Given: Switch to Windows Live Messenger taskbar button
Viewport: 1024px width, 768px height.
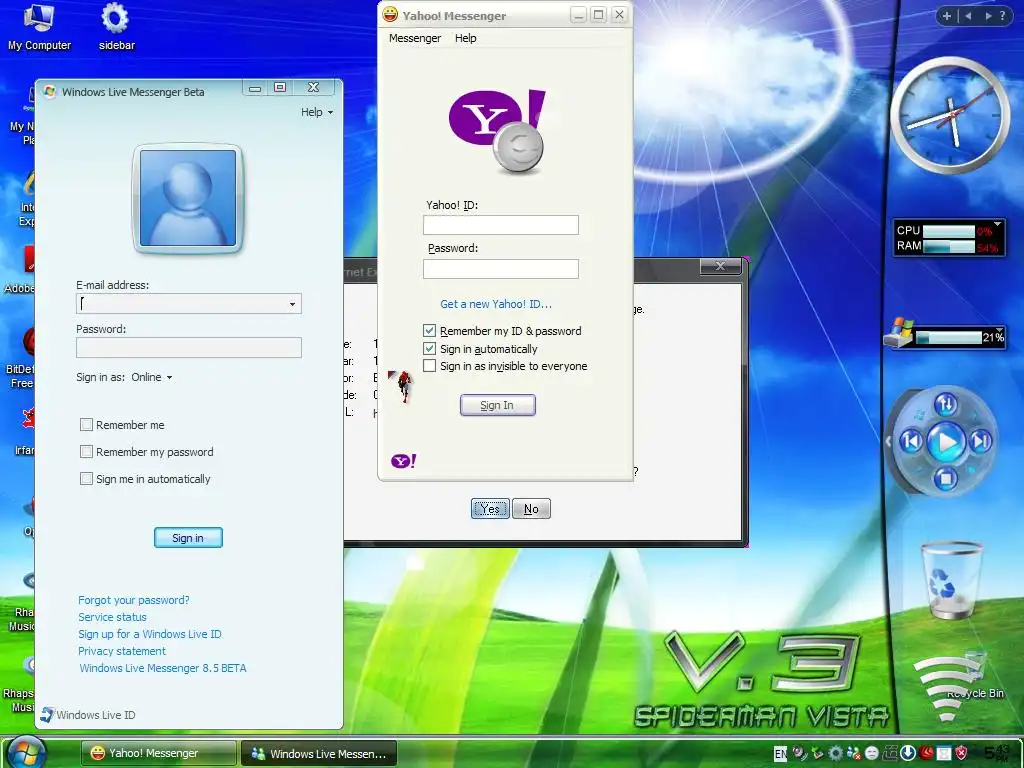Looking at the screenshot, I should coord(319,753).
